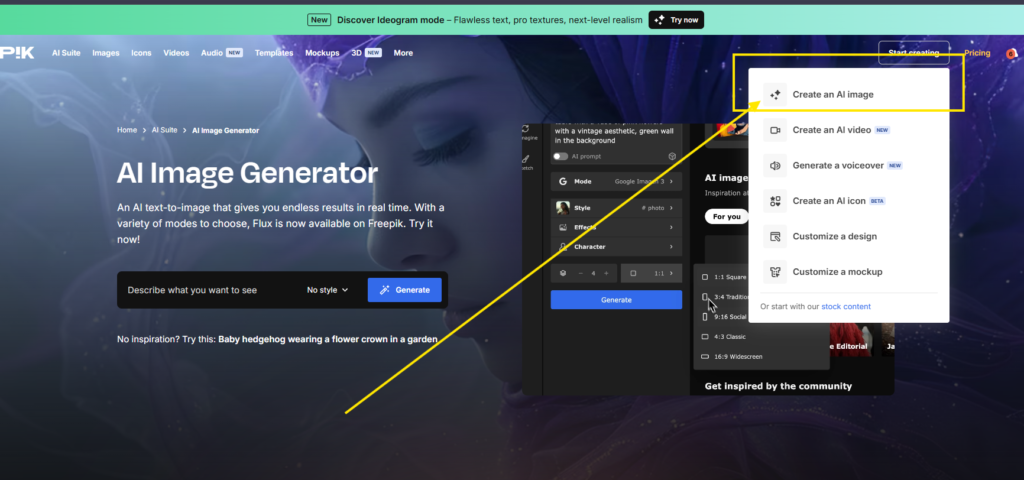Click the stock content link
The width and height of the screenshot is (1024, 480).
pos(846,306)
